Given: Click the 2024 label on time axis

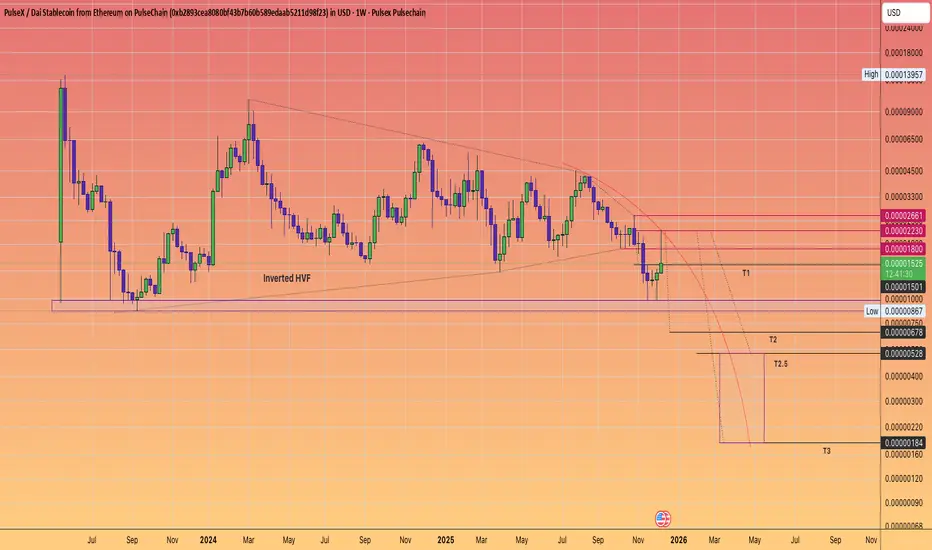Looking at the screenshot, I should [208, 540].
